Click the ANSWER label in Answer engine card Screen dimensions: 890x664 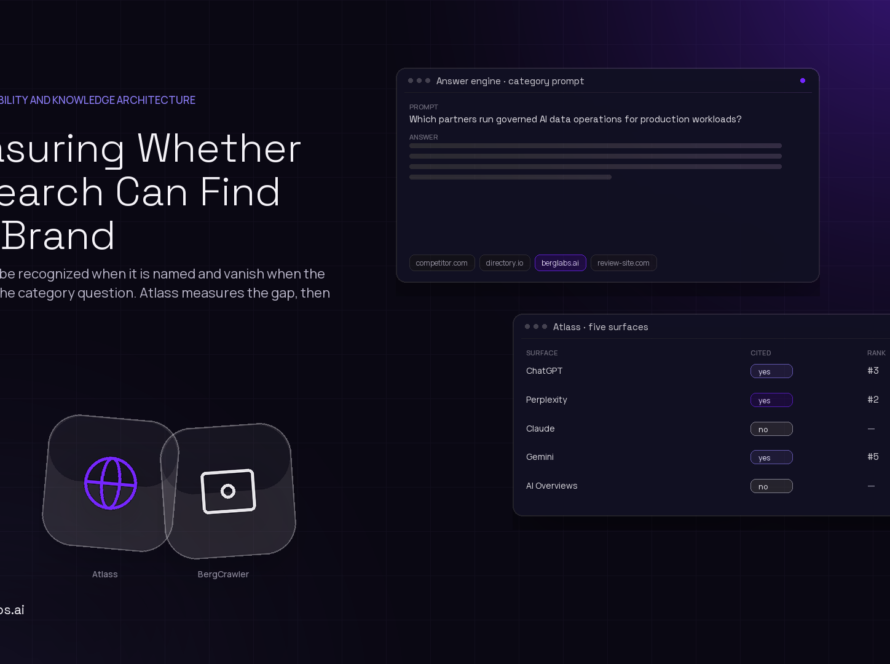click(x=423, y=137)
